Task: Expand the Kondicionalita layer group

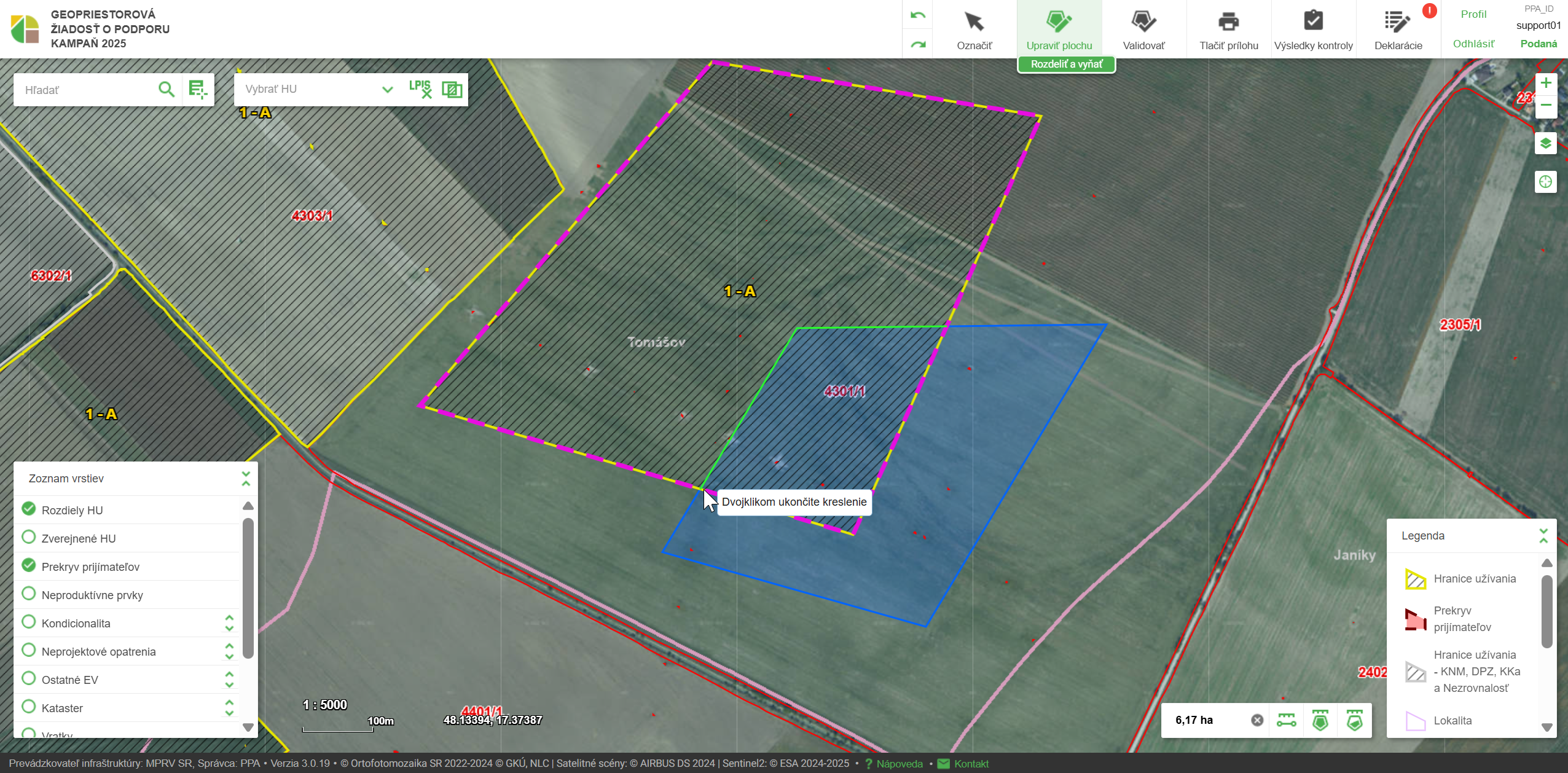Action: click(229, 623)
